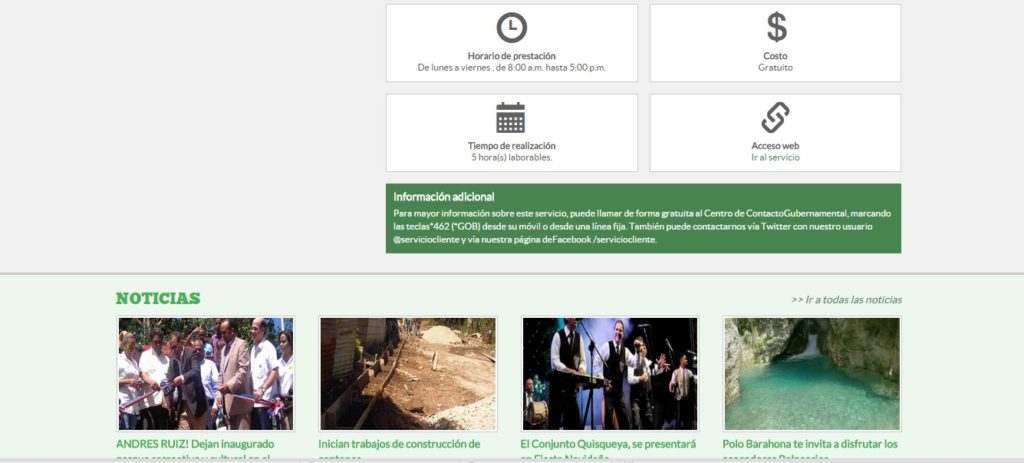1024x463 pixels.
Task: Click the 'Horario de prestación' label
Action: [x=511, y=56]
